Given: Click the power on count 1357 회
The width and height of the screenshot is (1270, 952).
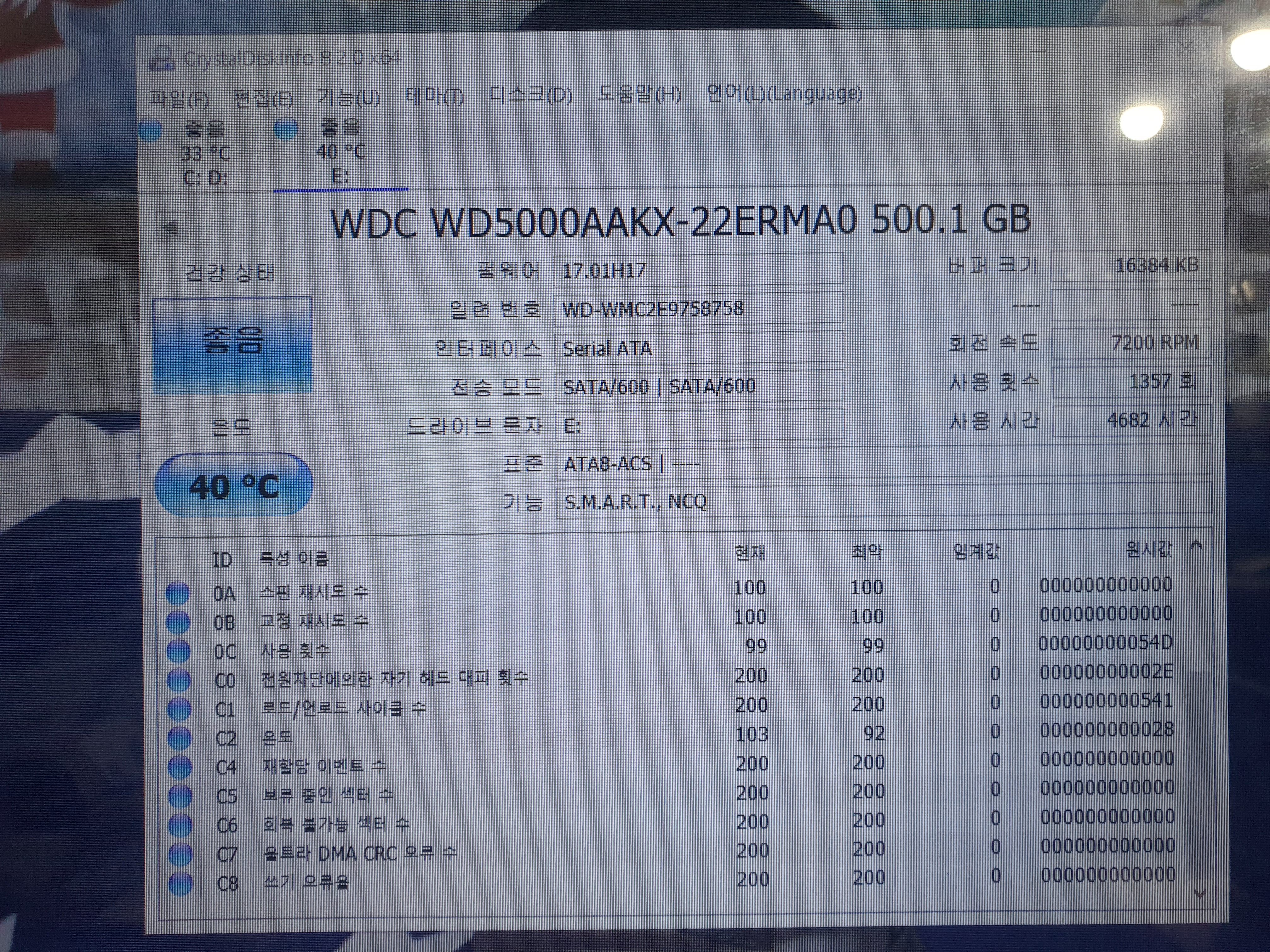Looking at the screenshot, I should tap(1132, 382).
